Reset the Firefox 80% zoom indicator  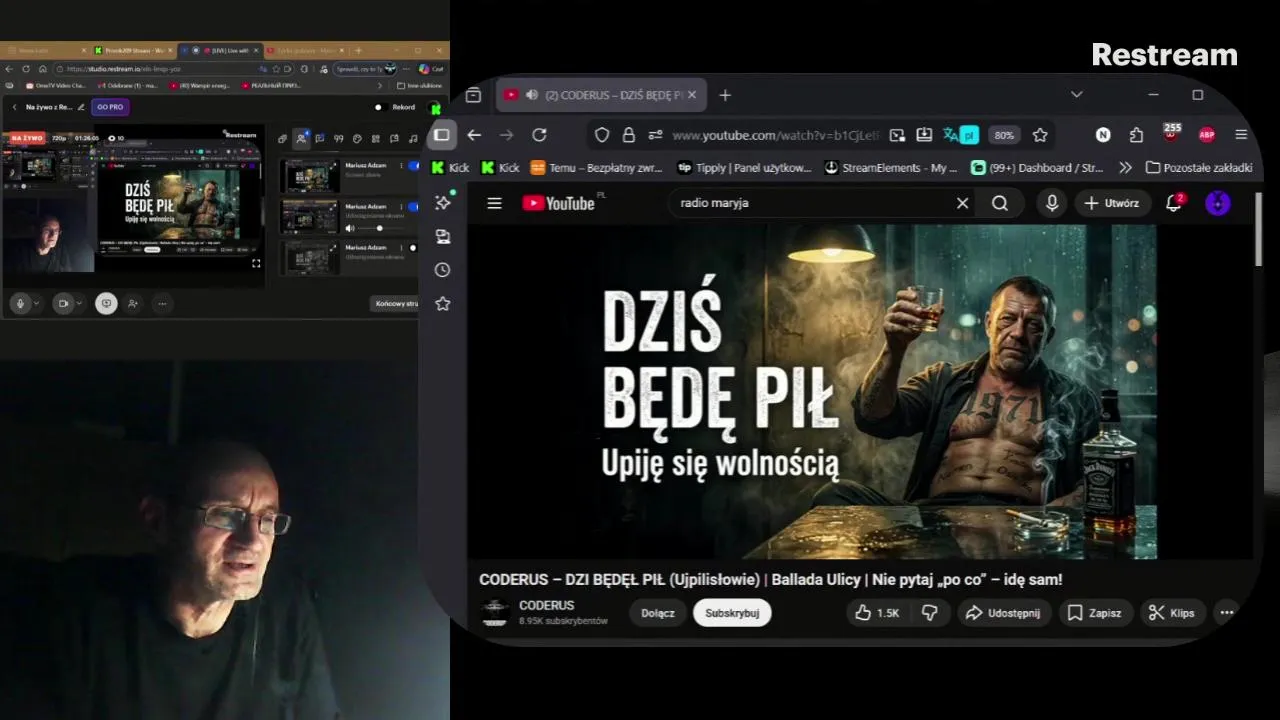1004,135
